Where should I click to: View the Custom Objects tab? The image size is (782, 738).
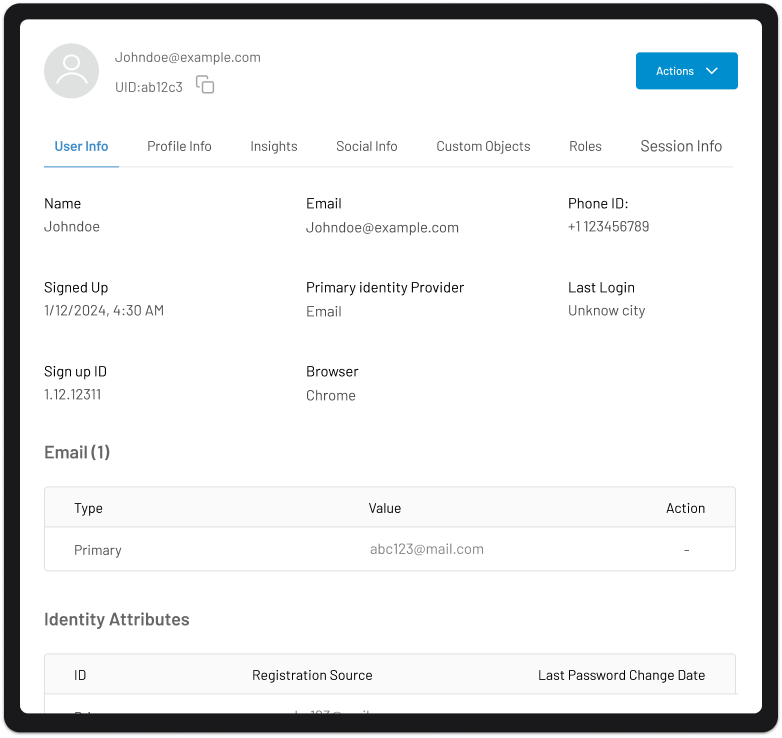483,146
